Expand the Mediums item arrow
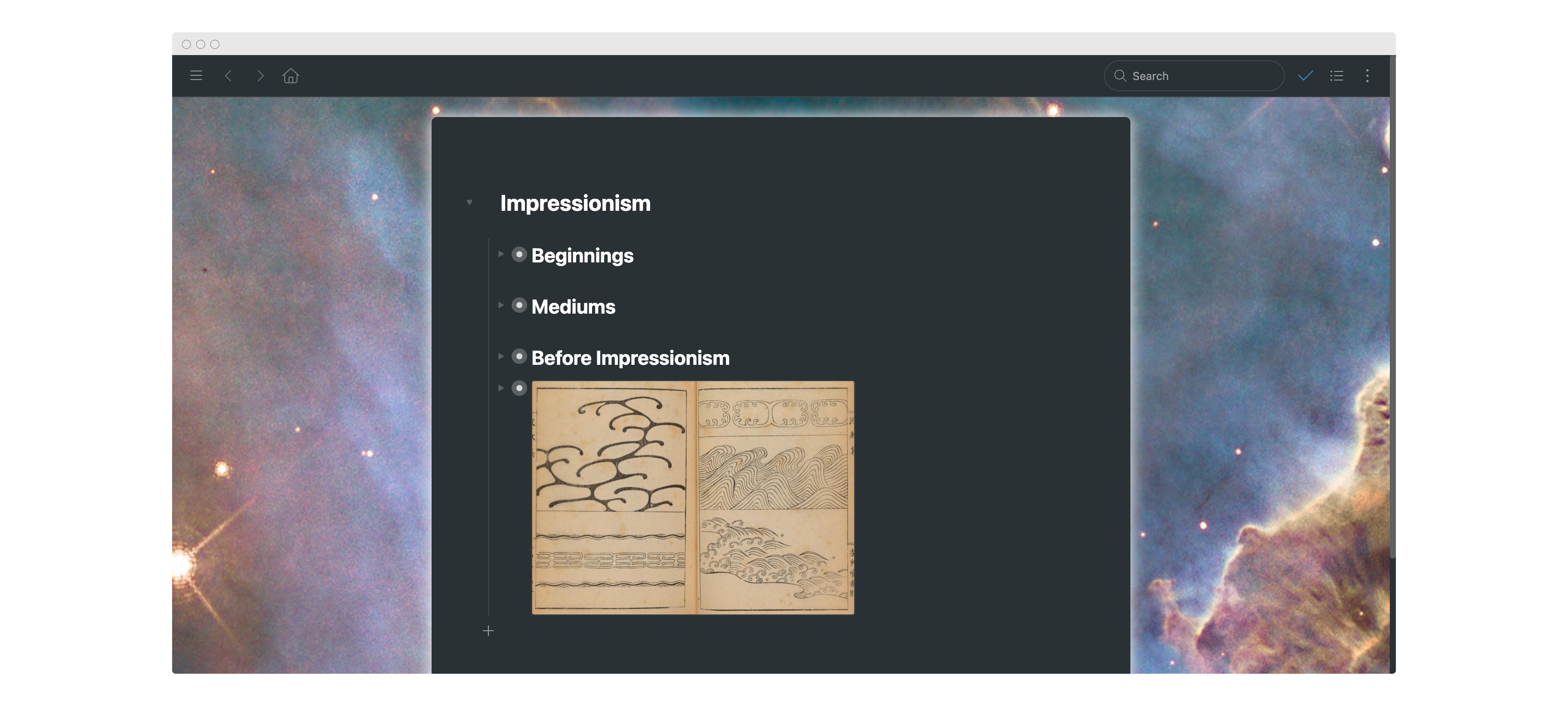The image size is (1568, 706). pos(500,305)
